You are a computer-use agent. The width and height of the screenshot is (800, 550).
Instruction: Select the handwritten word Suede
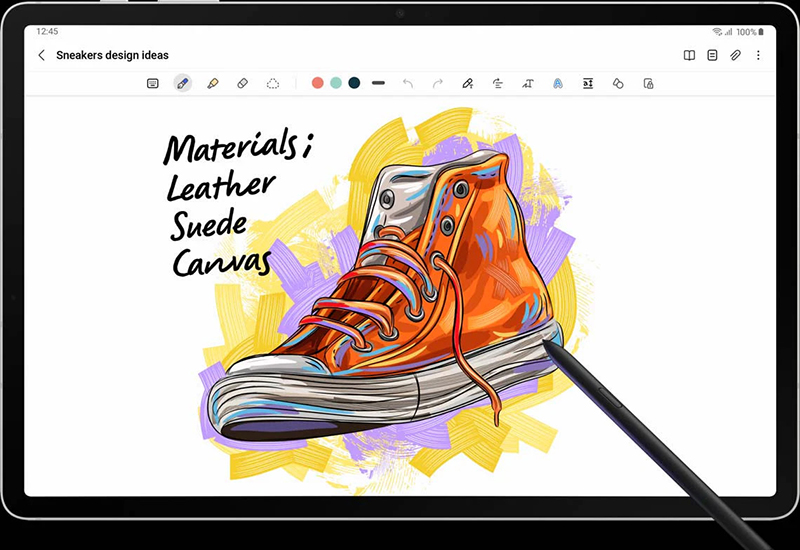[x=209, y=224]
